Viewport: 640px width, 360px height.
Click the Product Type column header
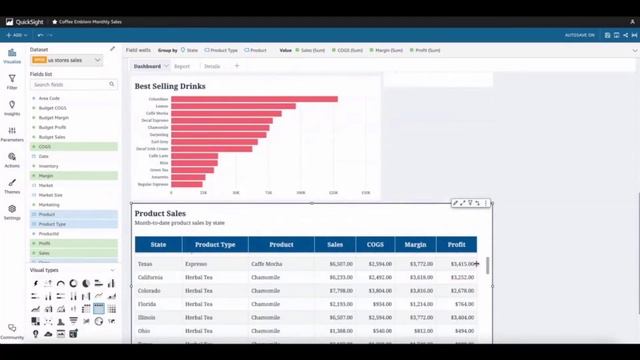coord(215,244)
